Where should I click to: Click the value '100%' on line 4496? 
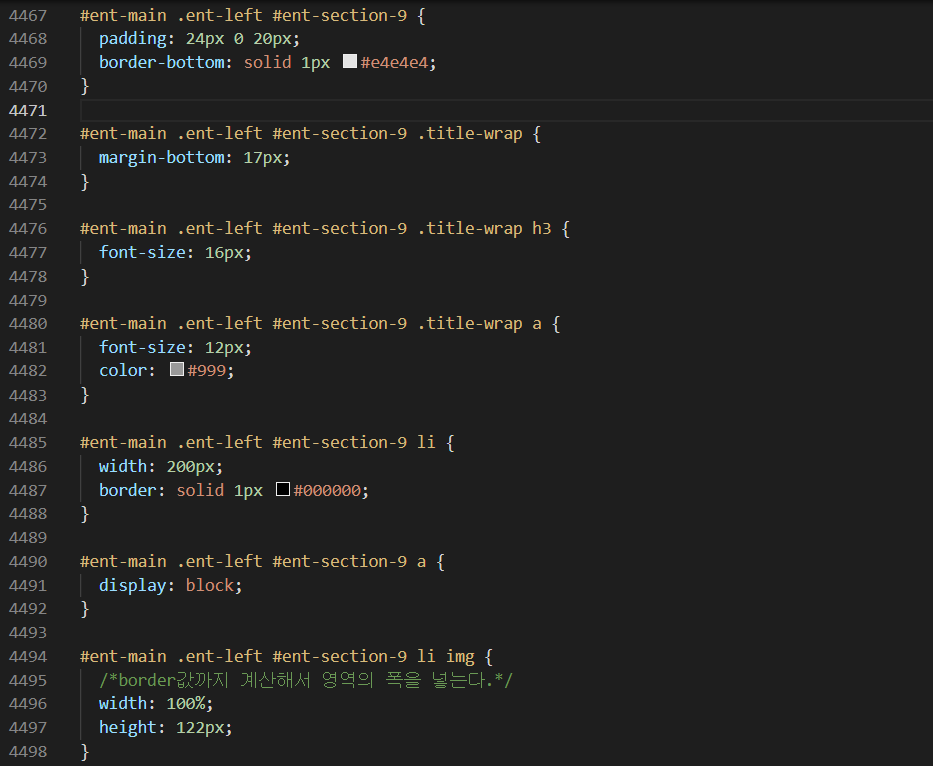(x=186, y=704)
